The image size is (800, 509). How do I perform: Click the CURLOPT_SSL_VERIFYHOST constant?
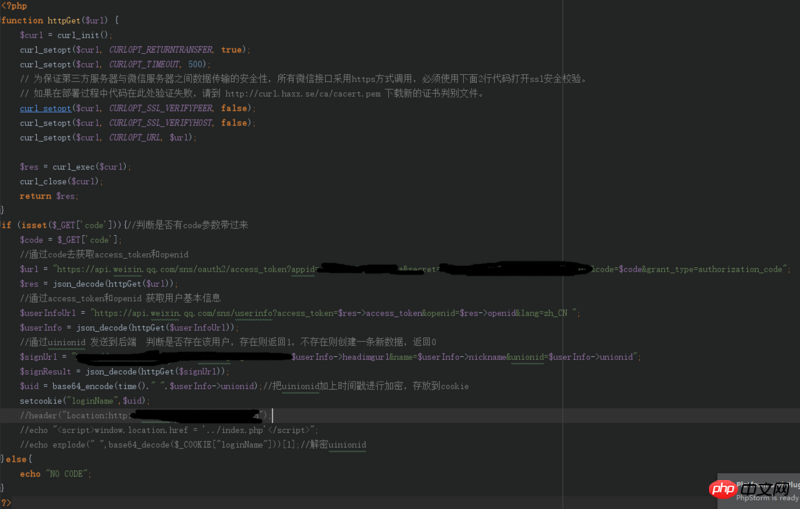click(x=161, y=123)
